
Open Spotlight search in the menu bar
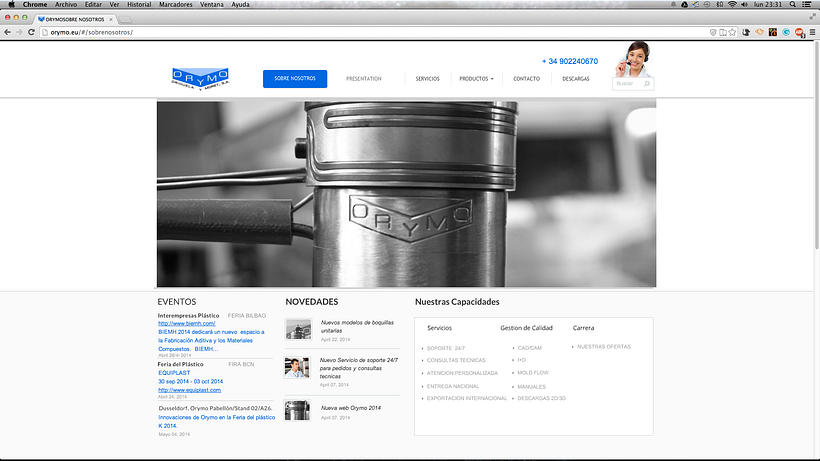point(793,4)
